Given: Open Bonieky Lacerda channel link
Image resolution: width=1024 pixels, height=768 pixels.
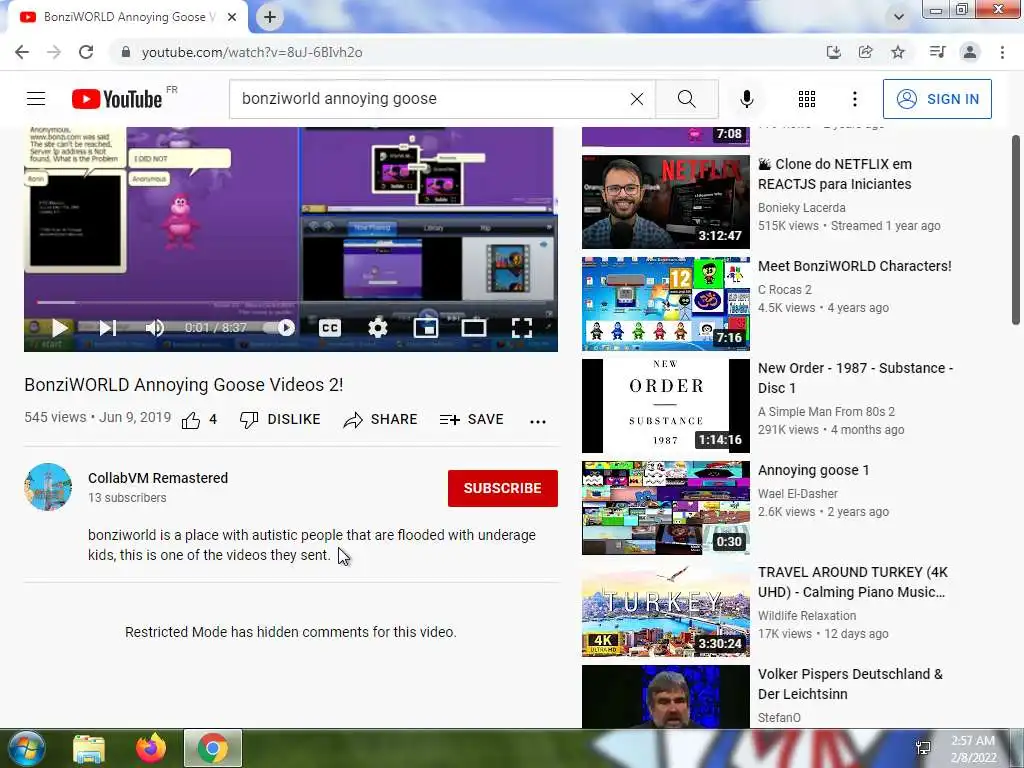Looking at the screenshot, I should click(801, 208).
